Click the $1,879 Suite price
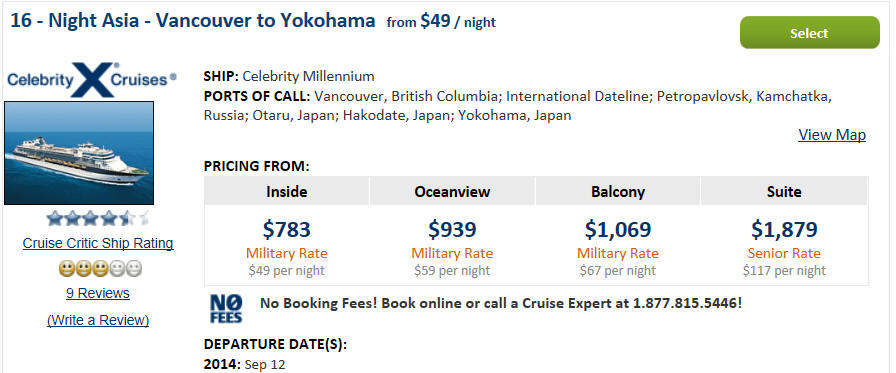The width and height of the screenshot is (896, 373). click(x=784, y=230)
